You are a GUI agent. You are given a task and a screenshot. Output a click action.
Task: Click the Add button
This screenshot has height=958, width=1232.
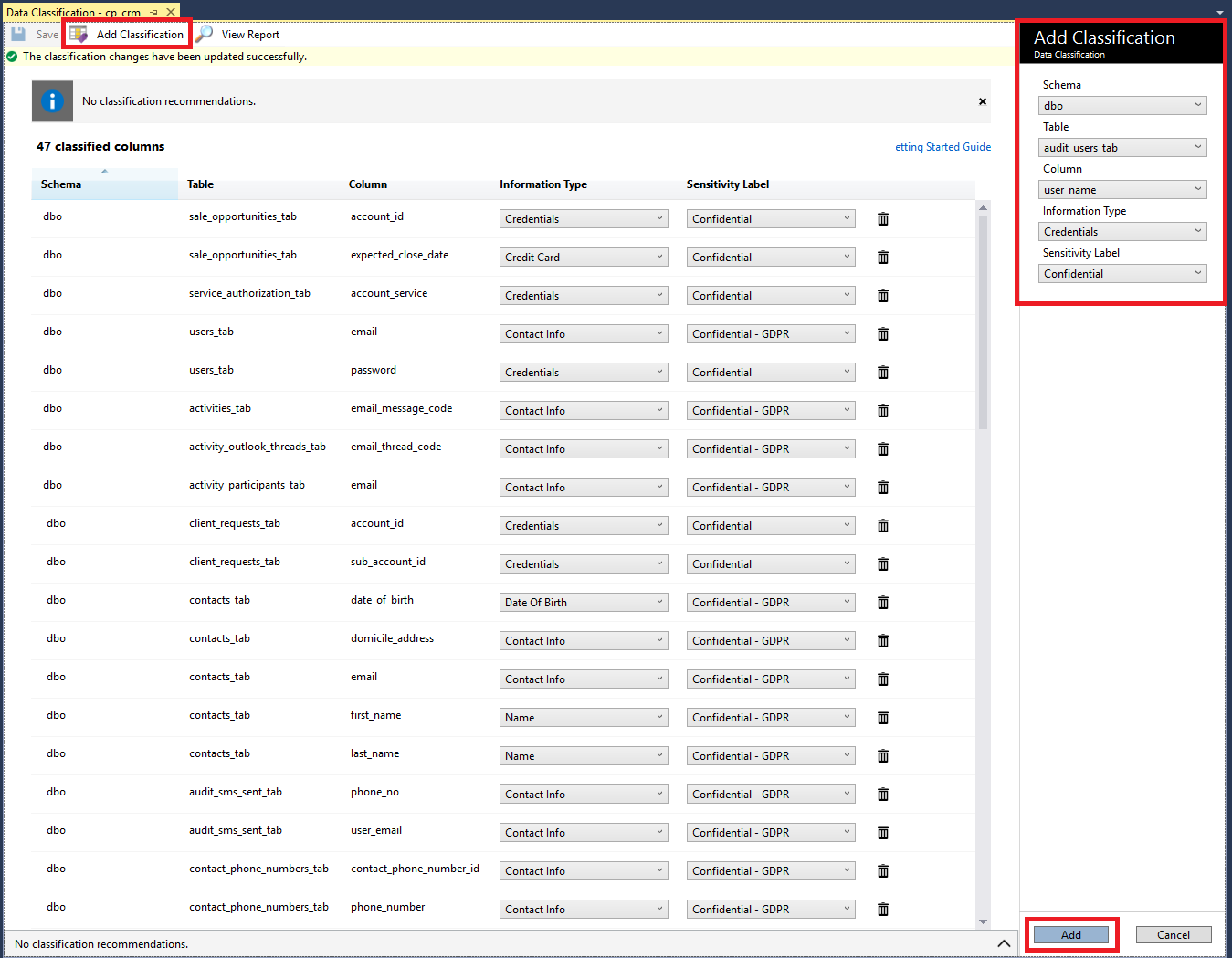point(1070,935)
